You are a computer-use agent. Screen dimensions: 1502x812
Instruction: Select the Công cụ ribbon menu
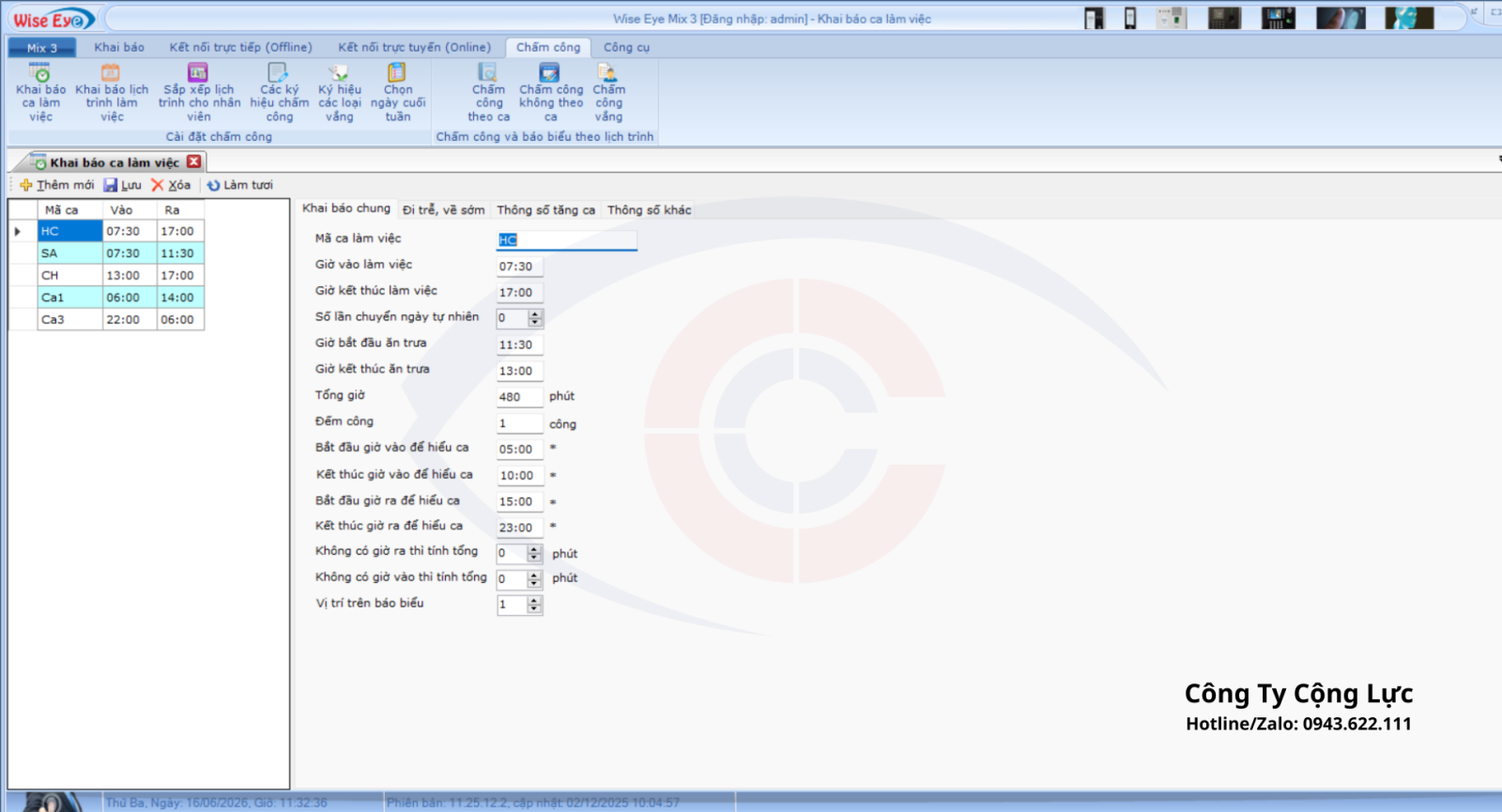pos(626,47)
